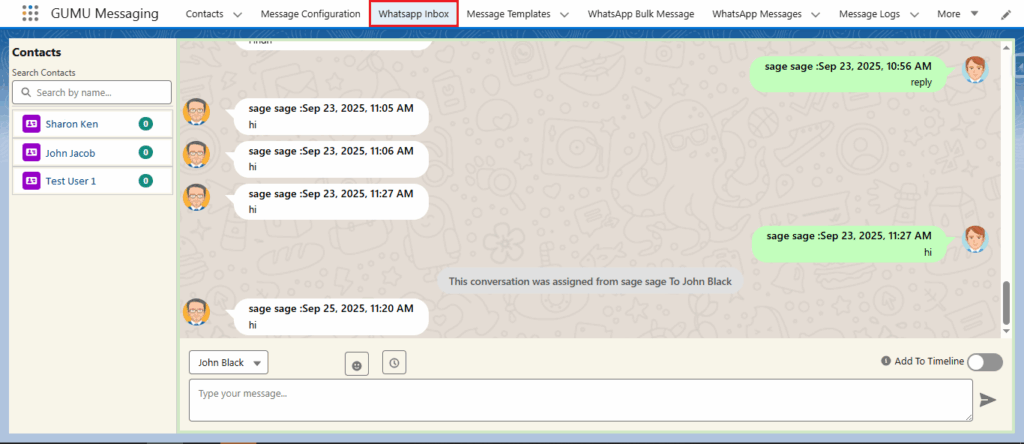Click the Type your message text box
This screenshot has height=444, width=1024.
coord(580,400)
